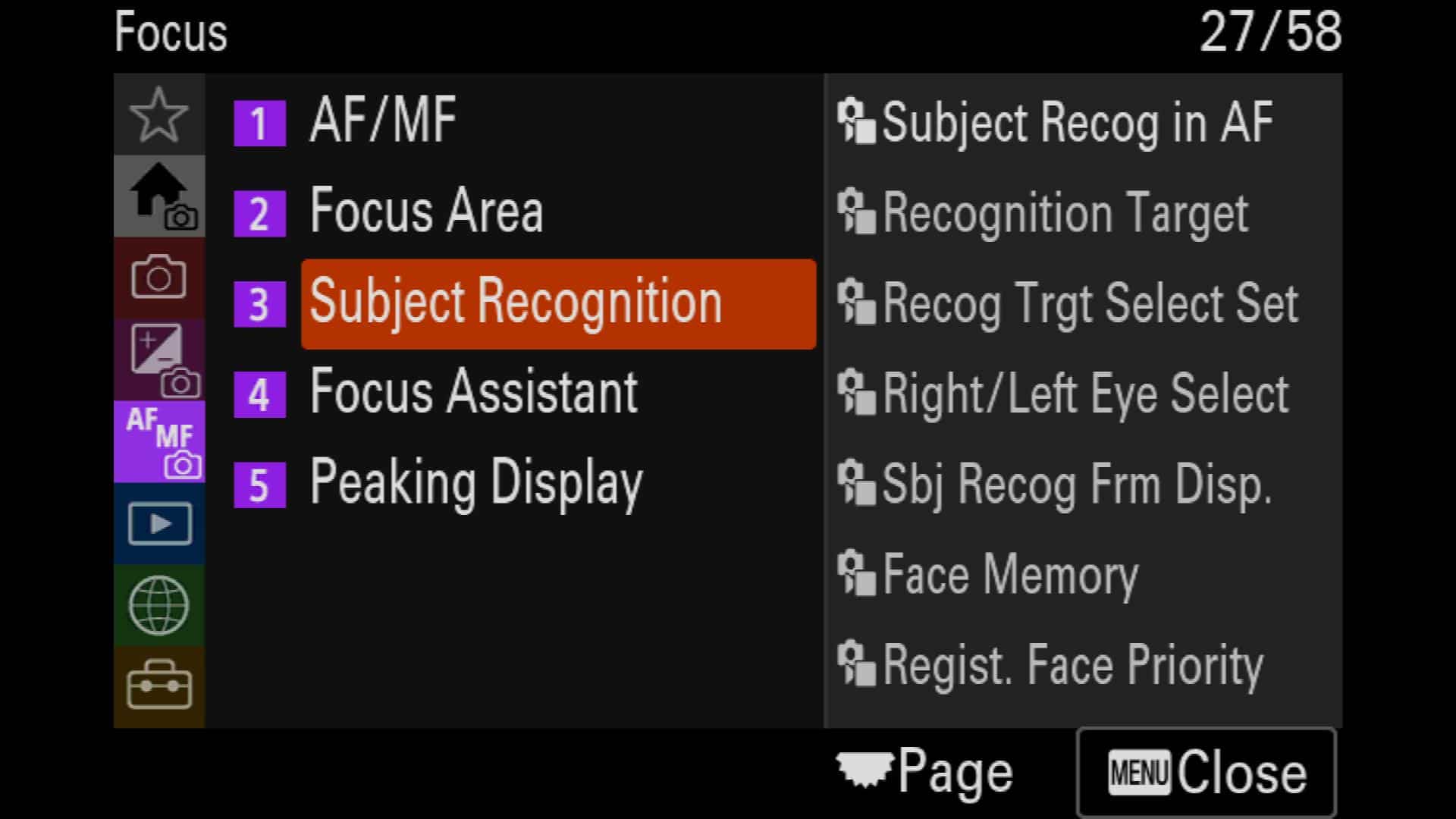Select Right/Left Eye Select option
The height and width of the screenshot is (819, 1456).
point(1083,394)
